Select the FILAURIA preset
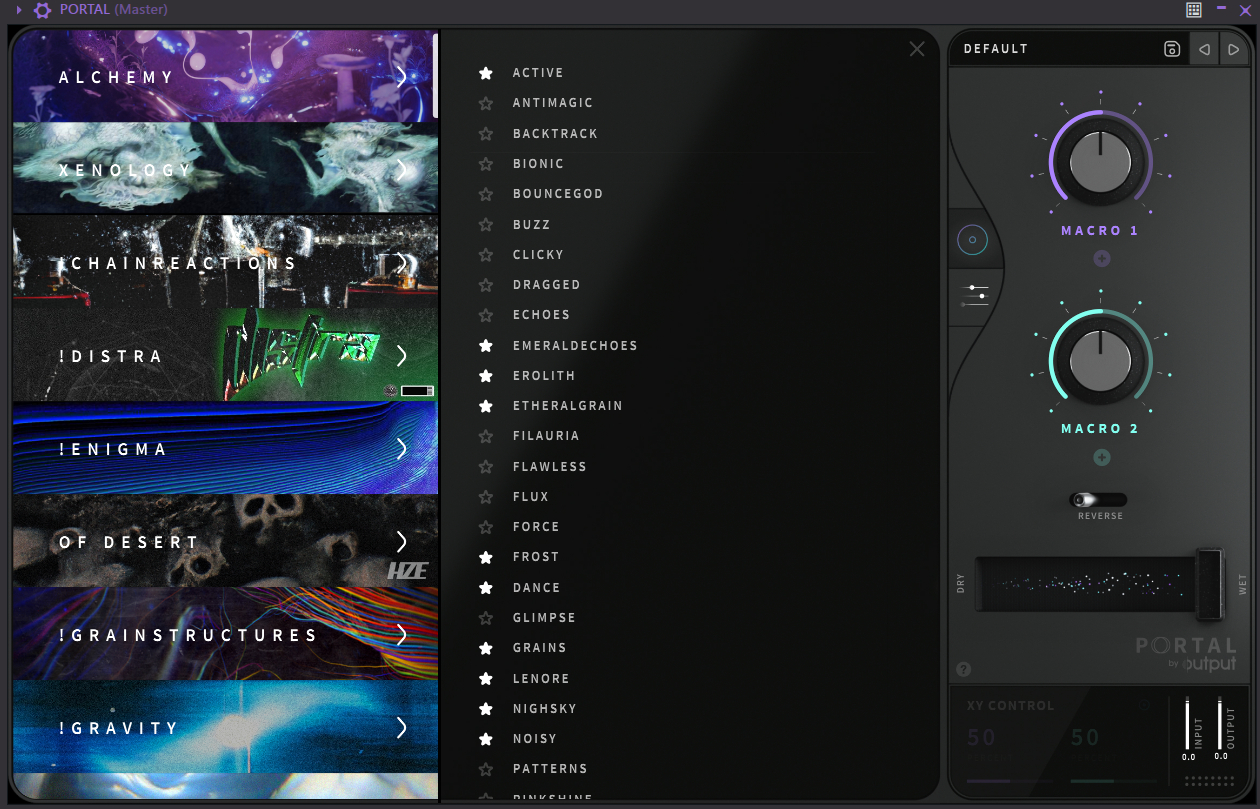The image size is (1260, 809). 546,435
